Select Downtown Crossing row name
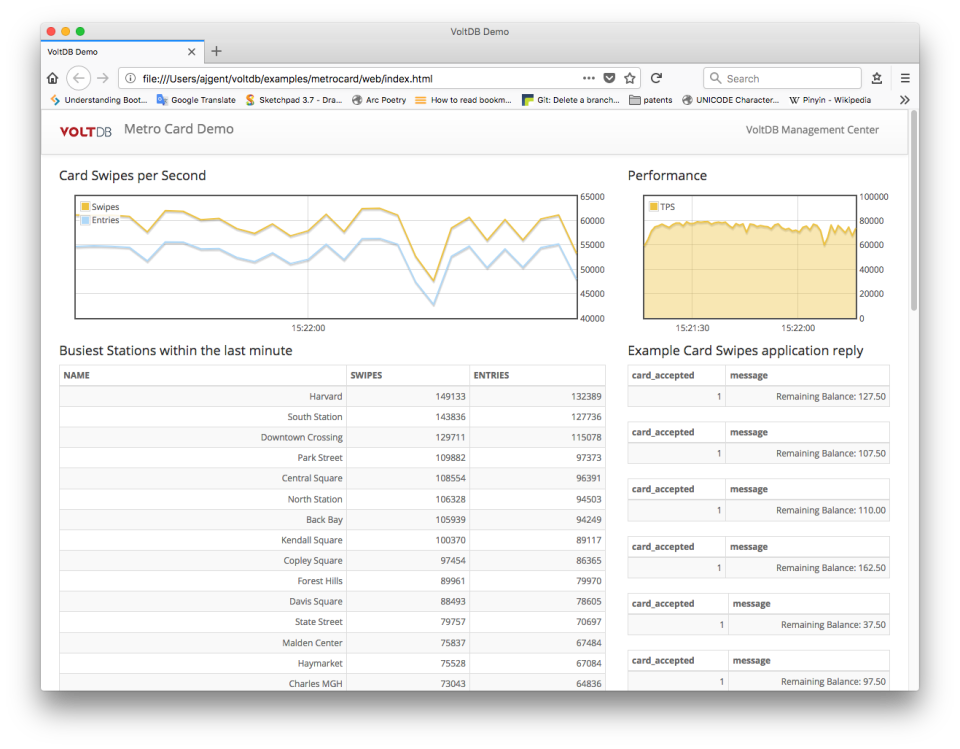Viewport: 960px width, 749px height. coord(301,437)
